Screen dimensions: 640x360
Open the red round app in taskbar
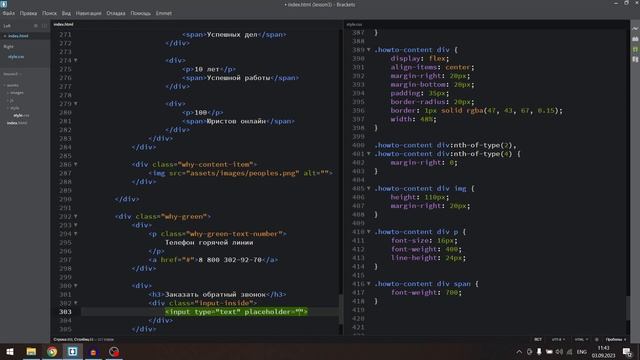tap(93, 352)
